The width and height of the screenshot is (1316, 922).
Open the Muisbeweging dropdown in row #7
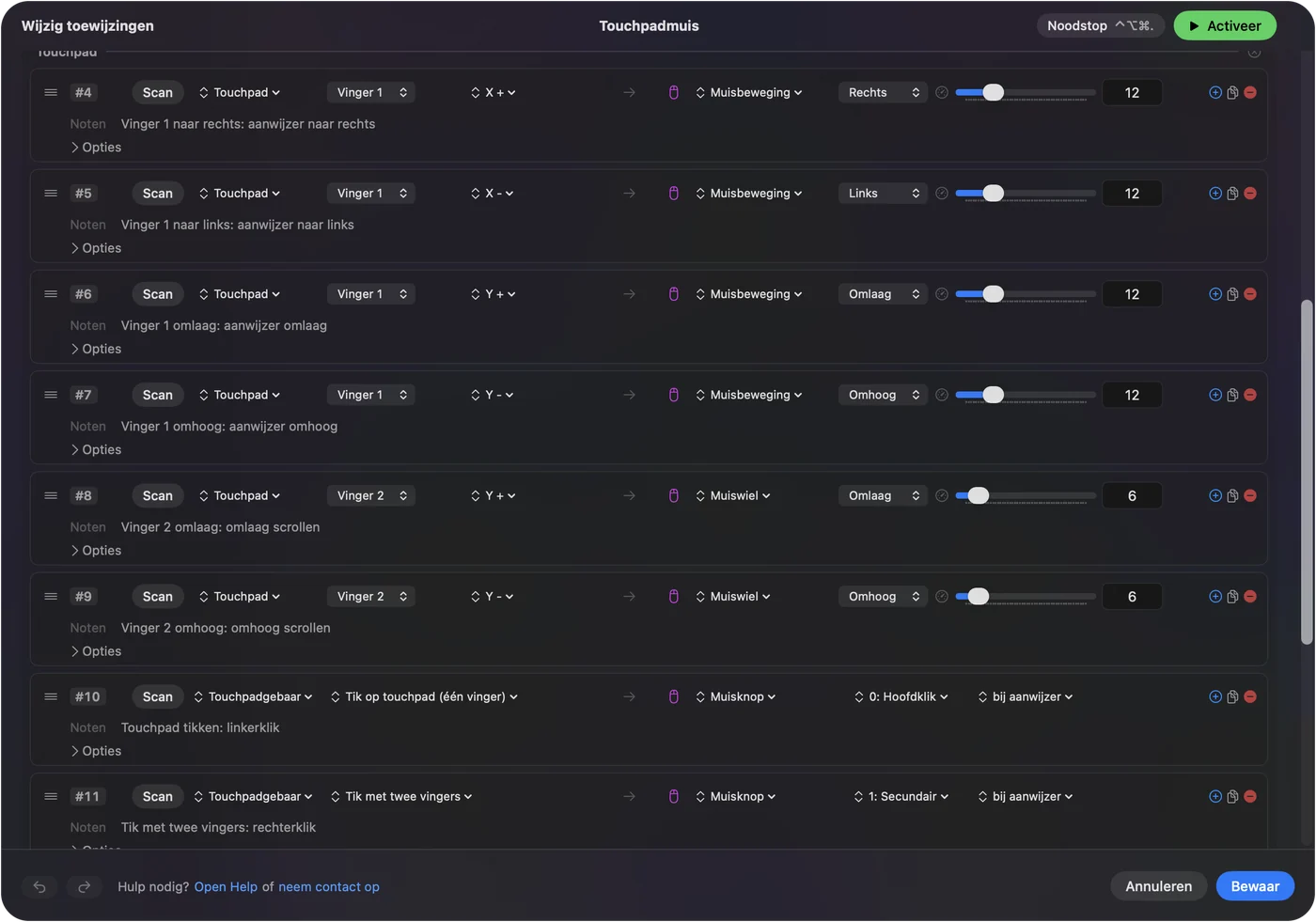tap(749, 395)
